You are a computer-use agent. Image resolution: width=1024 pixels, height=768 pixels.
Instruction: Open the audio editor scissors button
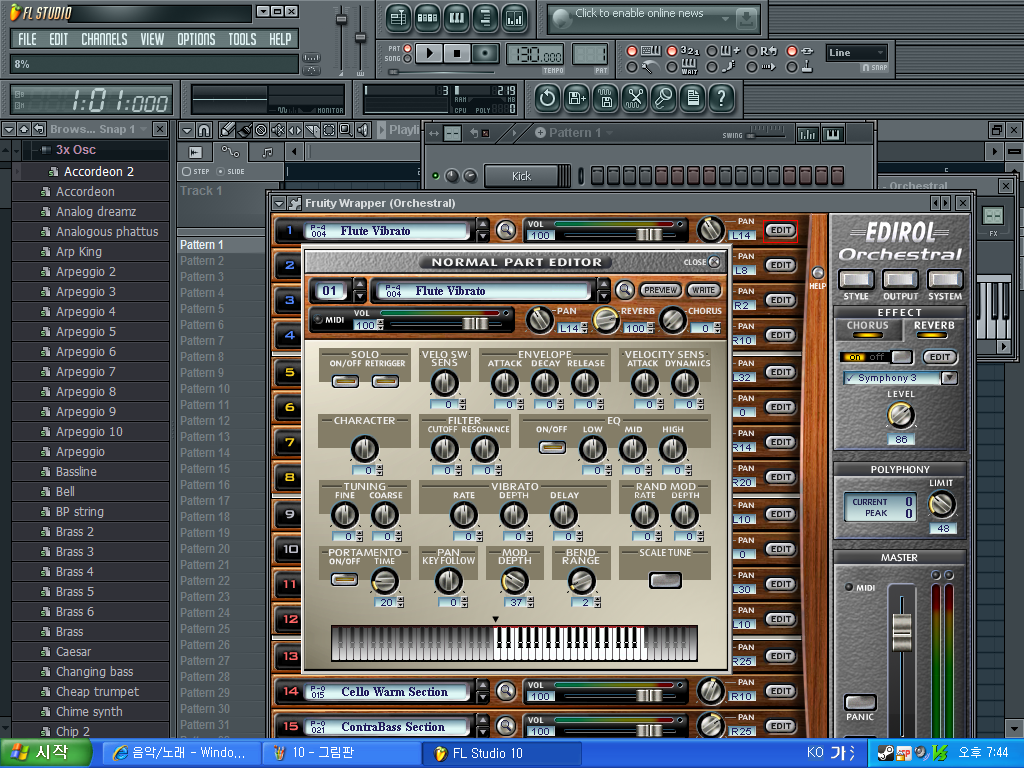coord(635,99)
